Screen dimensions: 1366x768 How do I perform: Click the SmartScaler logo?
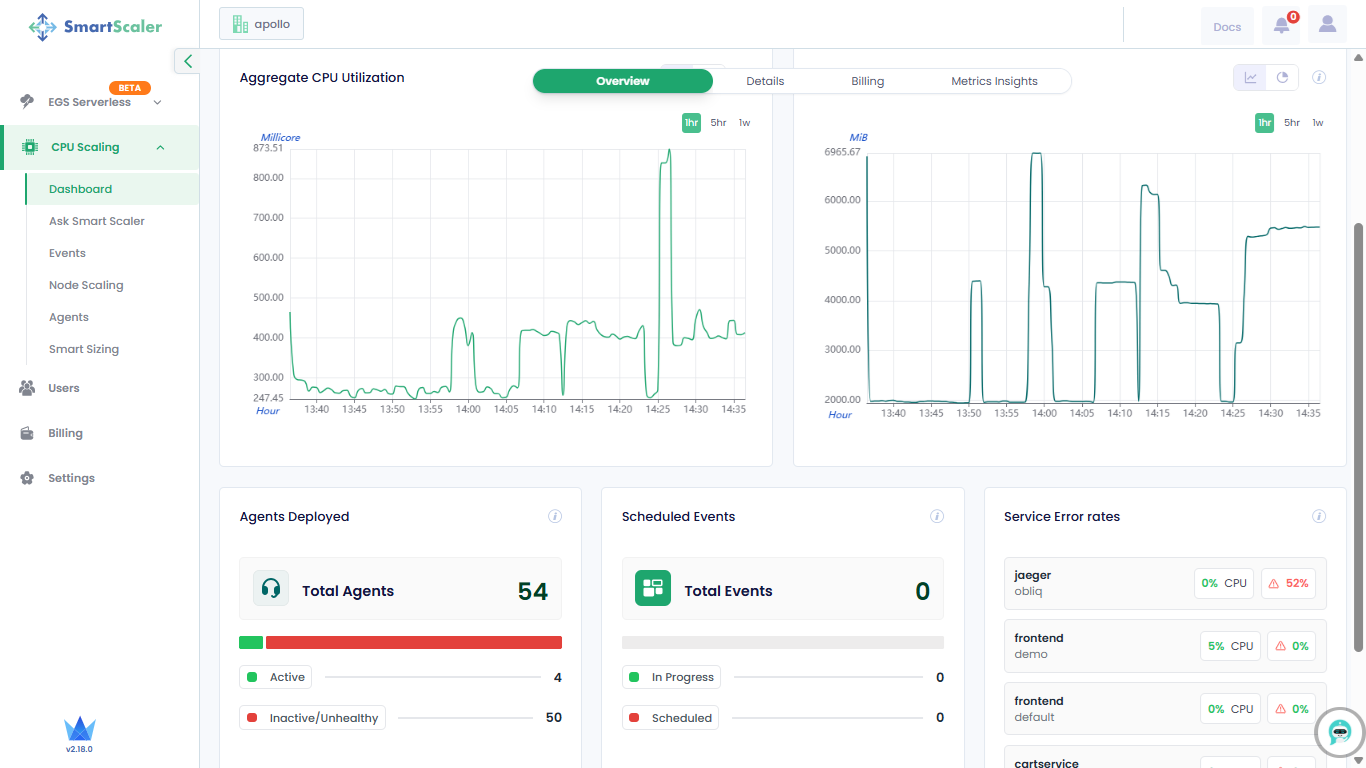[95, 27]
